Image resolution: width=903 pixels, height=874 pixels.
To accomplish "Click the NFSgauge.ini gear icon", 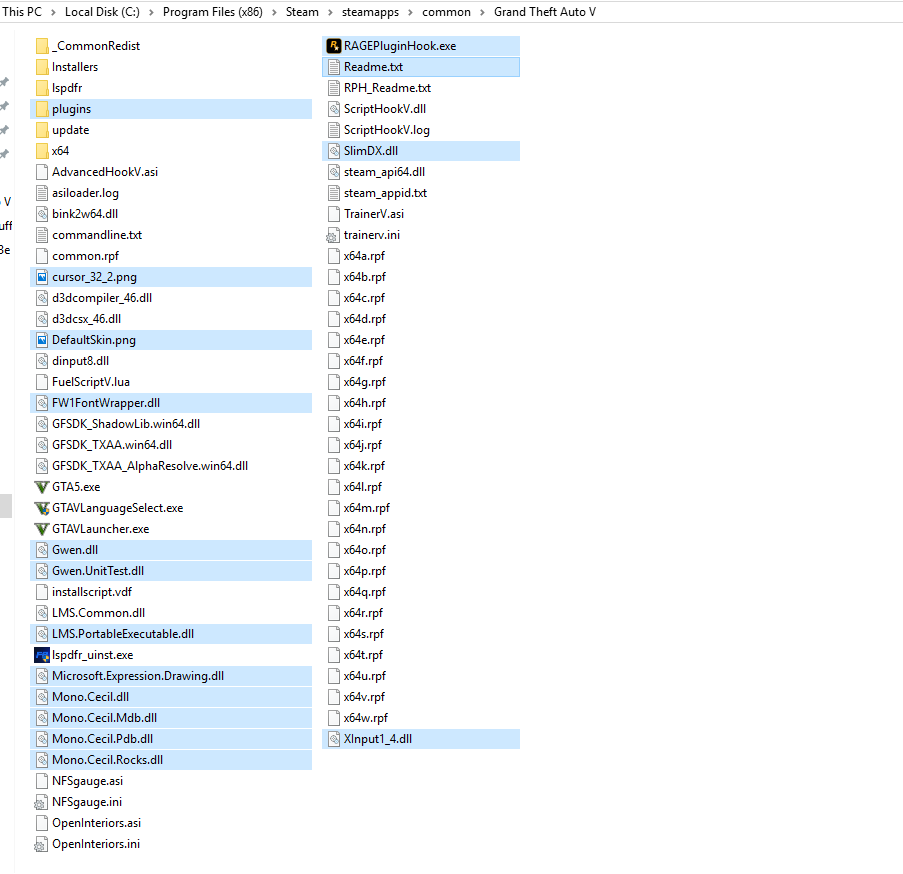I will (x=41, y=803).
